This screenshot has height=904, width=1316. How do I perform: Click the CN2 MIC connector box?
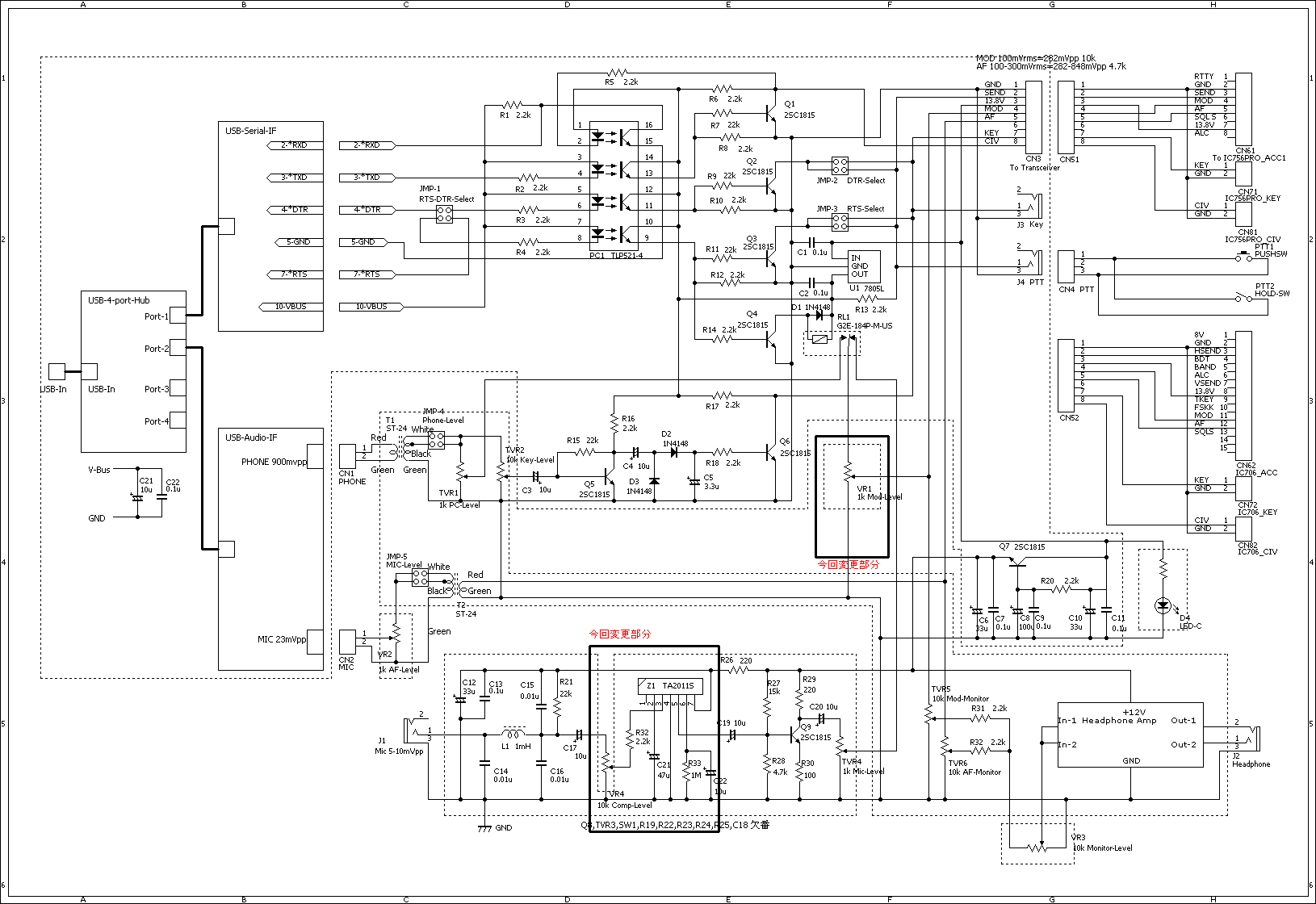[347, 642]
